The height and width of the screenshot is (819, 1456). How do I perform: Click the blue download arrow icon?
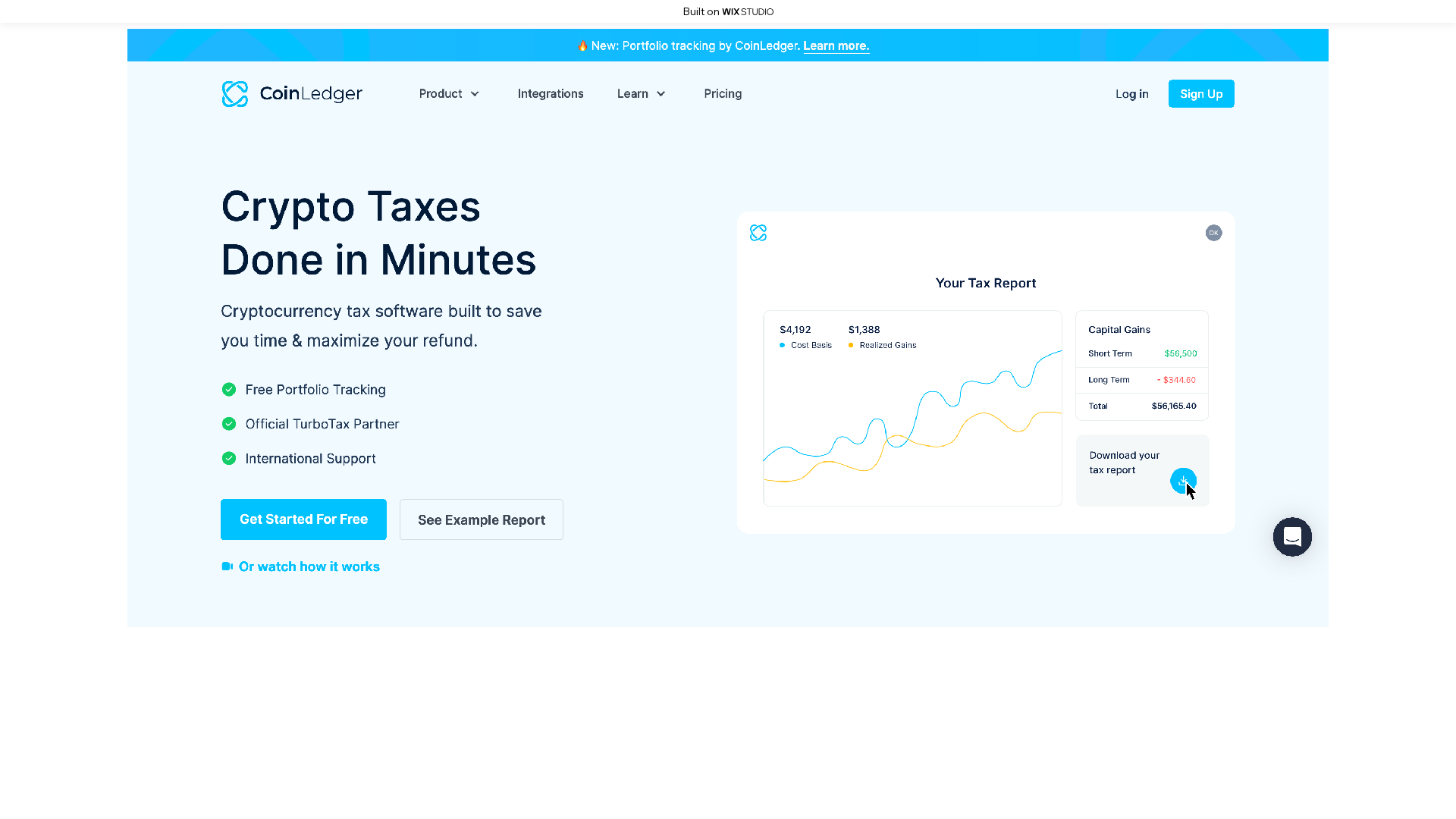tap(1183, 480)
